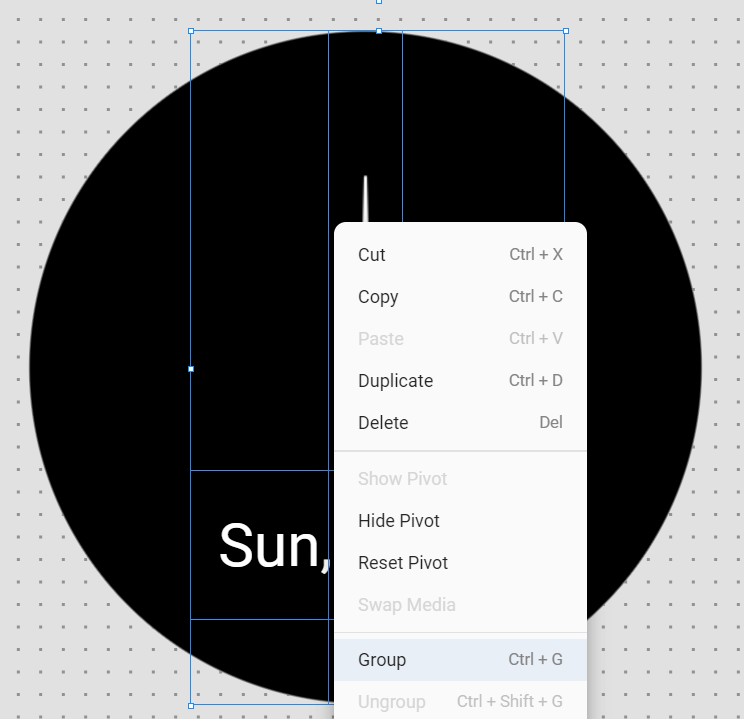This screenshot has height=719, width=744.
Task: Click the top-center selection handle
Action: [x=379, y=31]
